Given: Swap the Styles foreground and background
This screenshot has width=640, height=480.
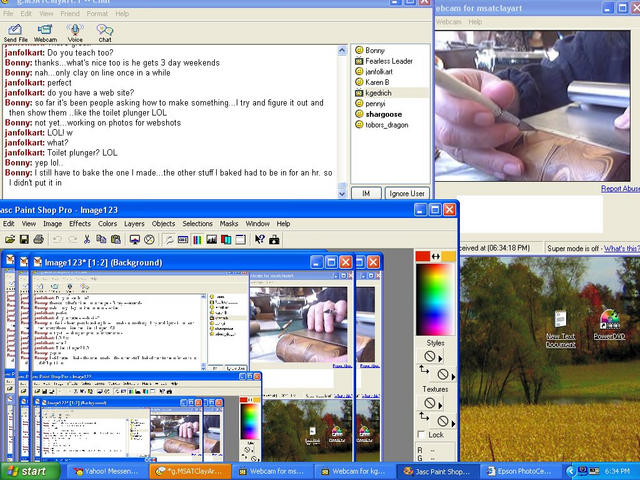Looking at the screenshot, I should coord(424,370).
